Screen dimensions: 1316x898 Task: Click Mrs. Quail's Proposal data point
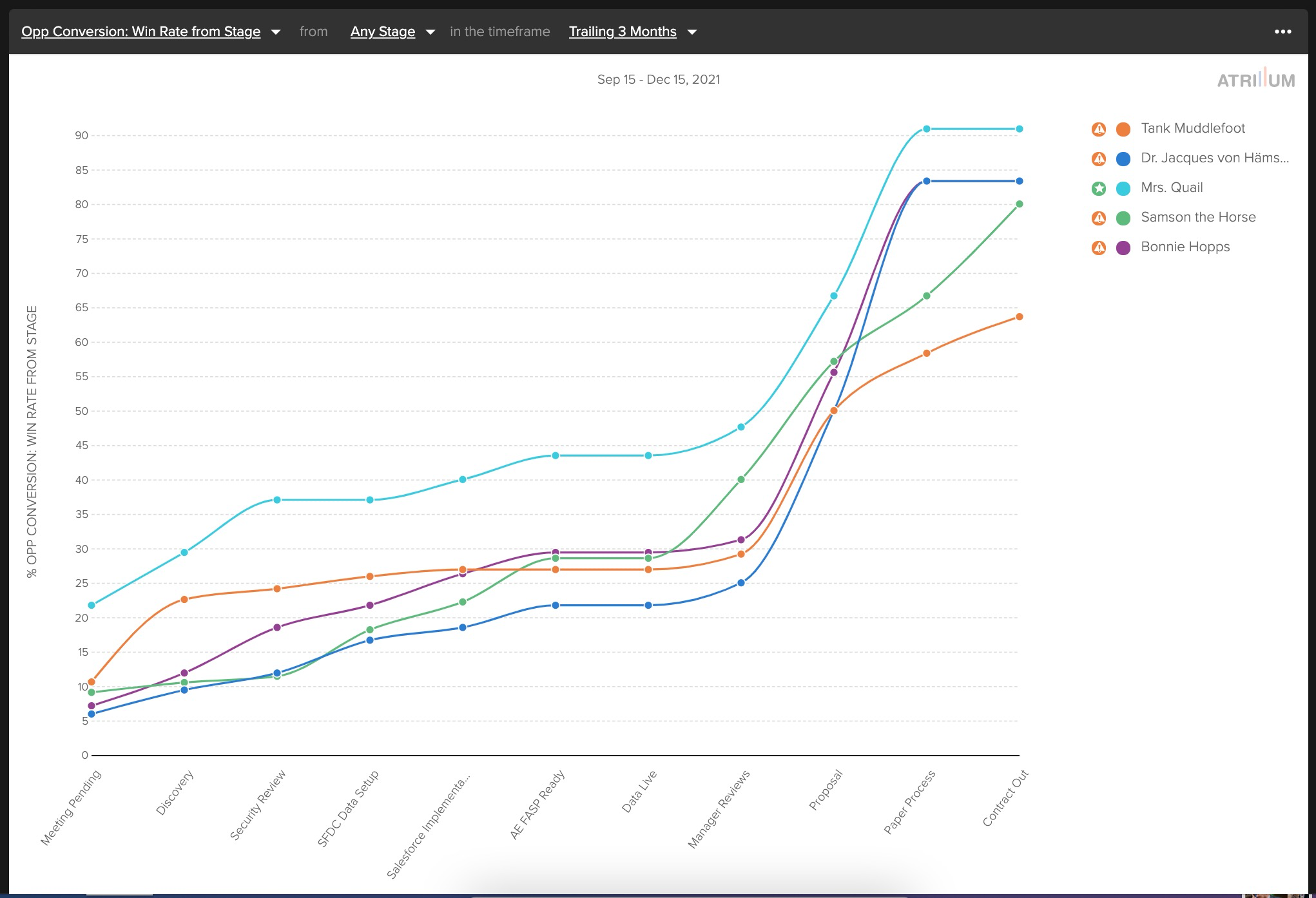coord(834,296)
